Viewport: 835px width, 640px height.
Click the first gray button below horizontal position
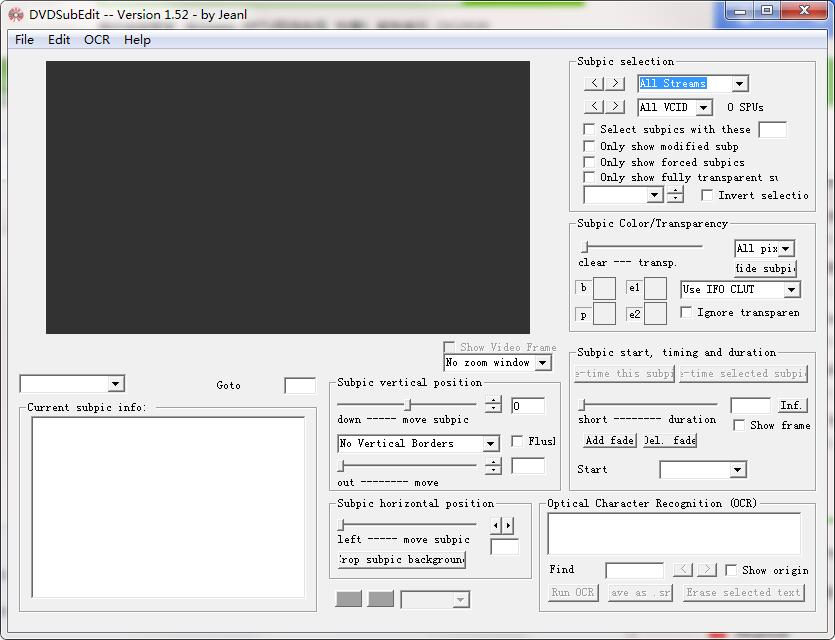(x=349, y=598)
